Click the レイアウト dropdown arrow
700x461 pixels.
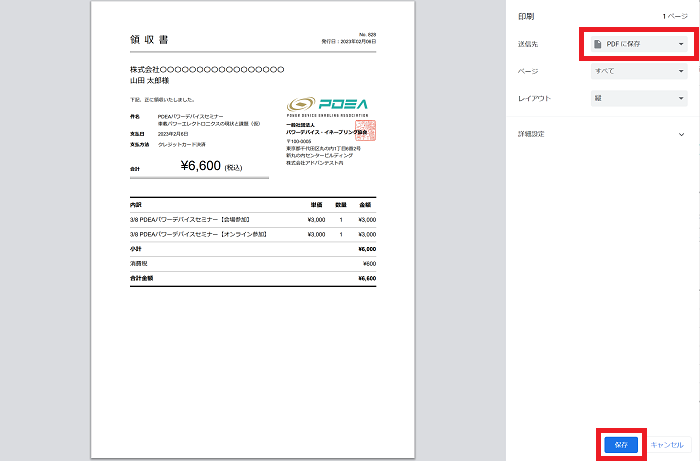(x=681, y=99)
